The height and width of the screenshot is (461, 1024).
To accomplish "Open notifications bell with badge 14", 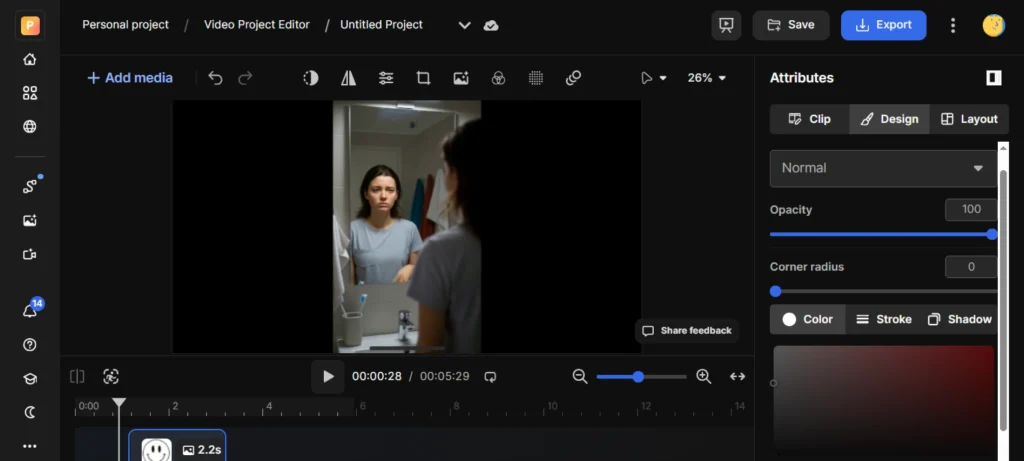I will [x=30, y=311].
